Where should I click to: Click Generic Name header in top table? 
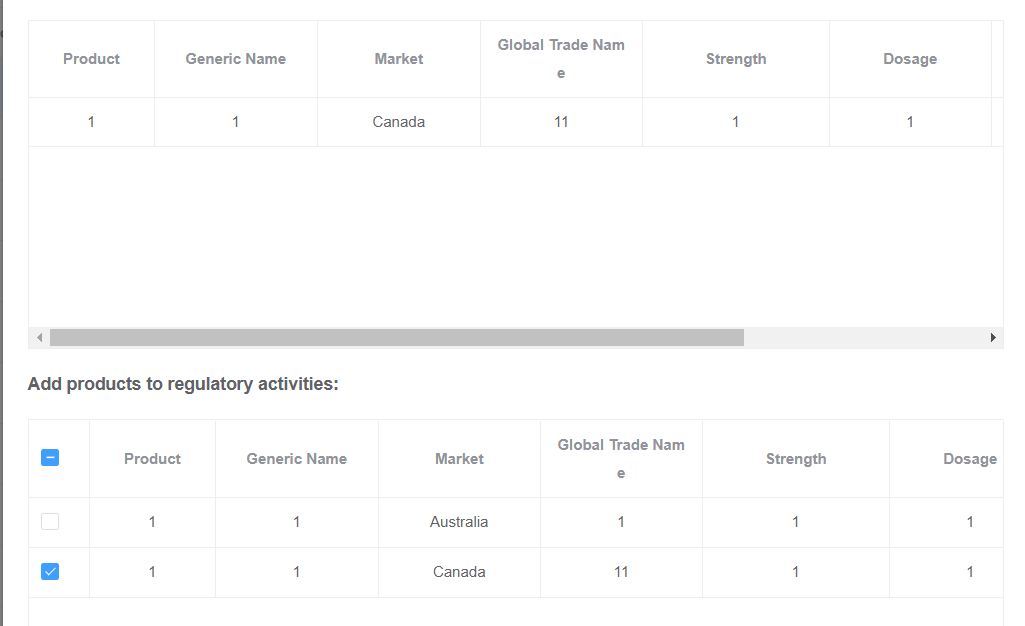pyautogui.click(x=235, y=59)
